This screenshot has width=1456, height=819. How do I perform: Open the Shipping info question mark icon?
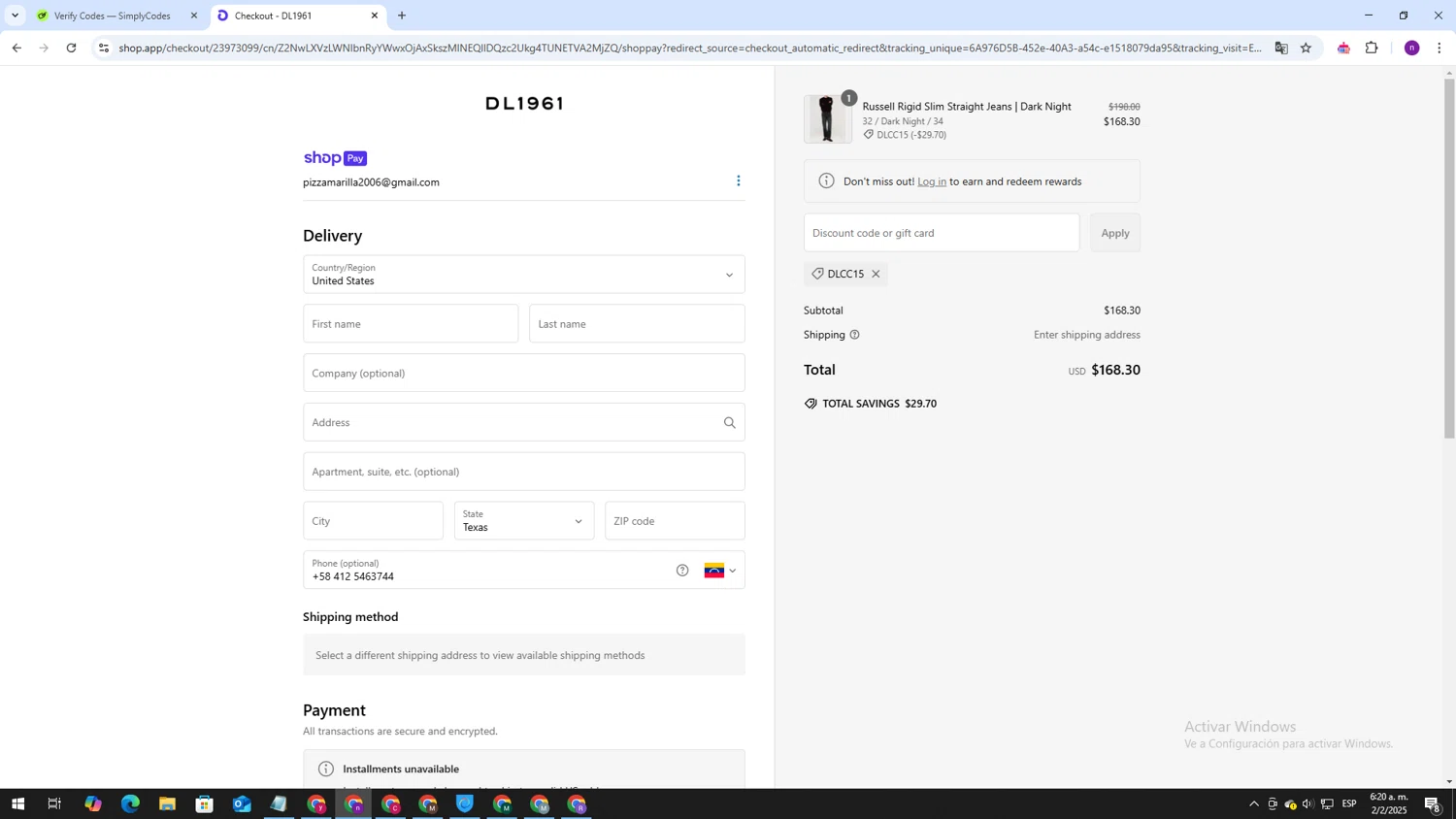[854, 335]
